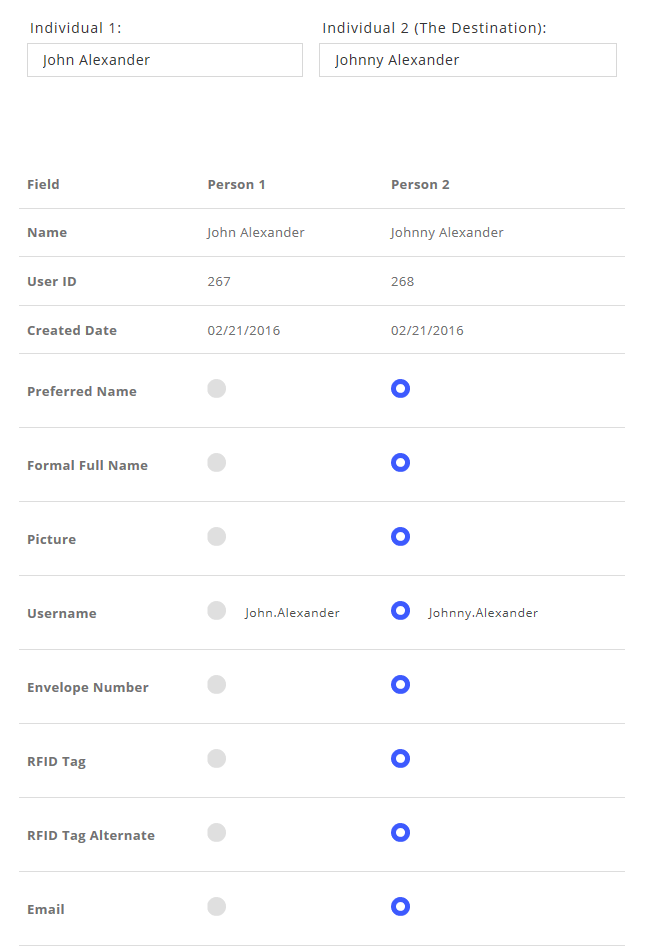The width and height of the screenshot is (645, 950).
Task: Select Johnny.Alexander username radio button
Action: tap(400, 611)
